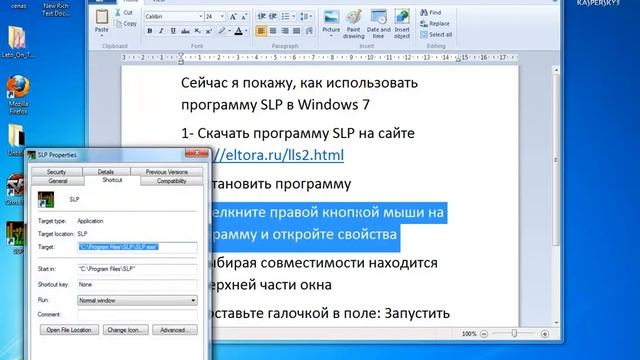
Task: Open Replace in the Editing group
Action: click(x=435, y=24)
